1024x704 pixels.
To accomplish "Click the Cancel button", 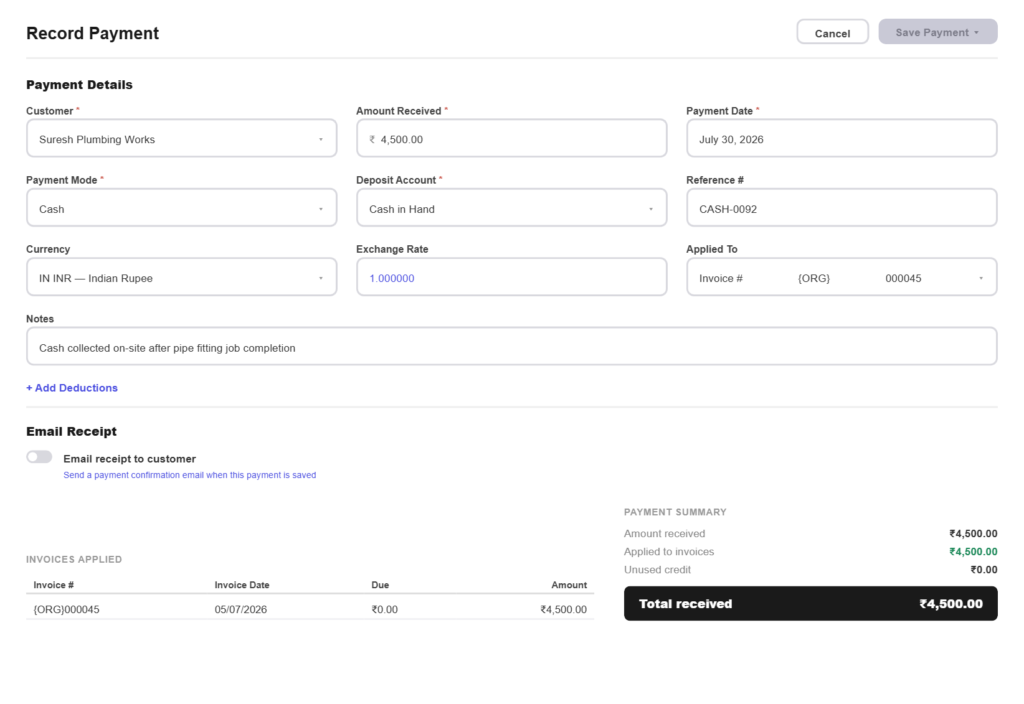I will (832, 32).
